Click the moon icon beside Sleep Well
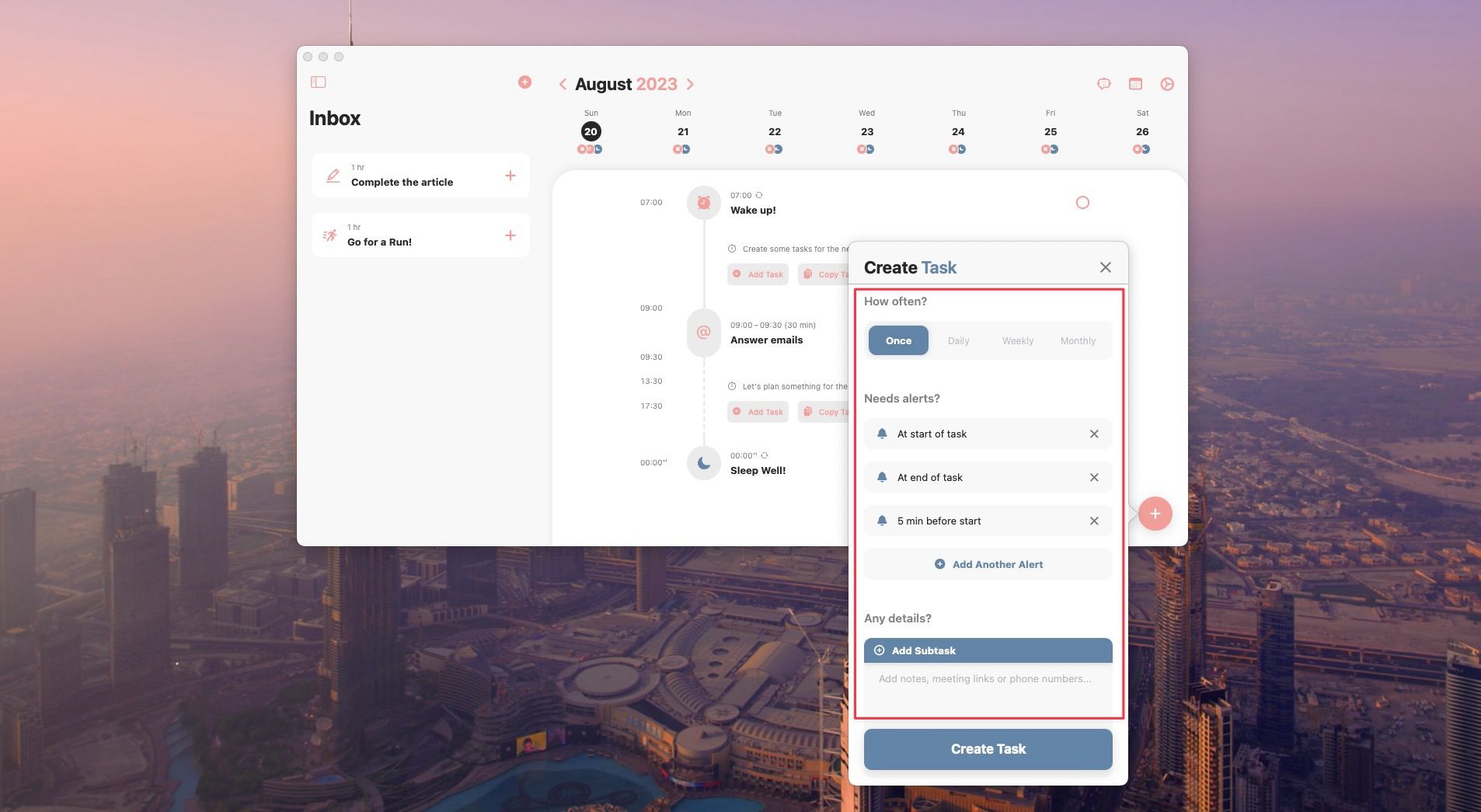Viewport: 1481px width, 812px height. 703,462
